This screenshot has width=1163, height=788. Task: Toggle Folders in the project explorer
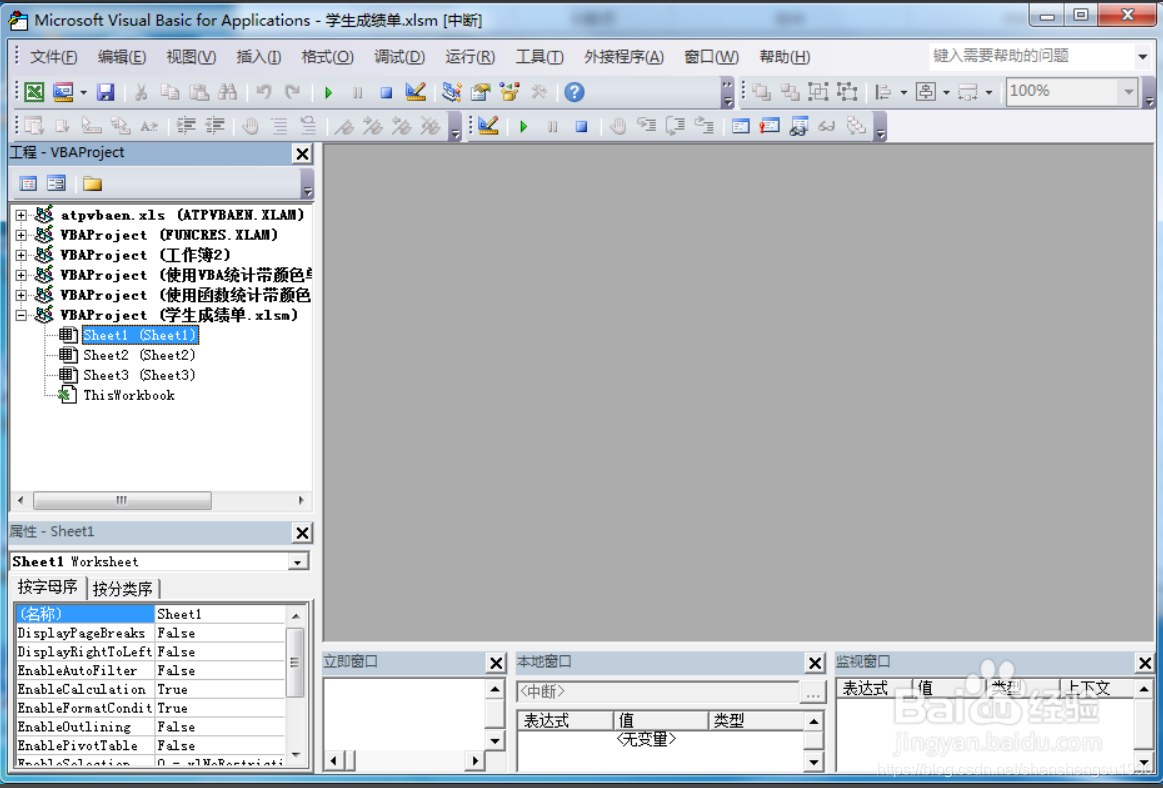point(92,183)
